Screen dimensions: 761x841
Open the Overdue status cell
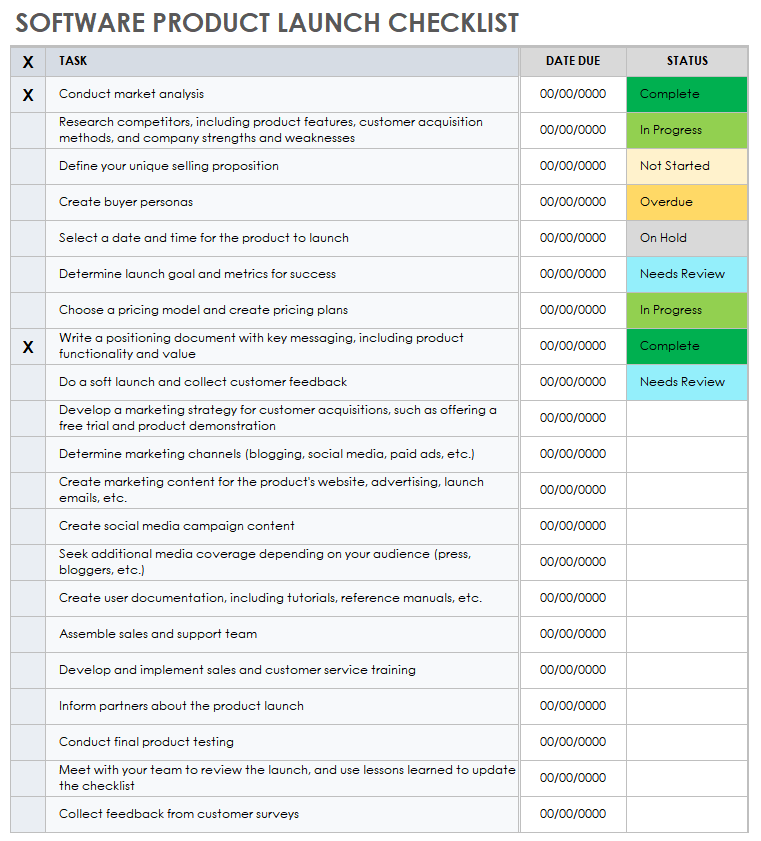point(686,202)
